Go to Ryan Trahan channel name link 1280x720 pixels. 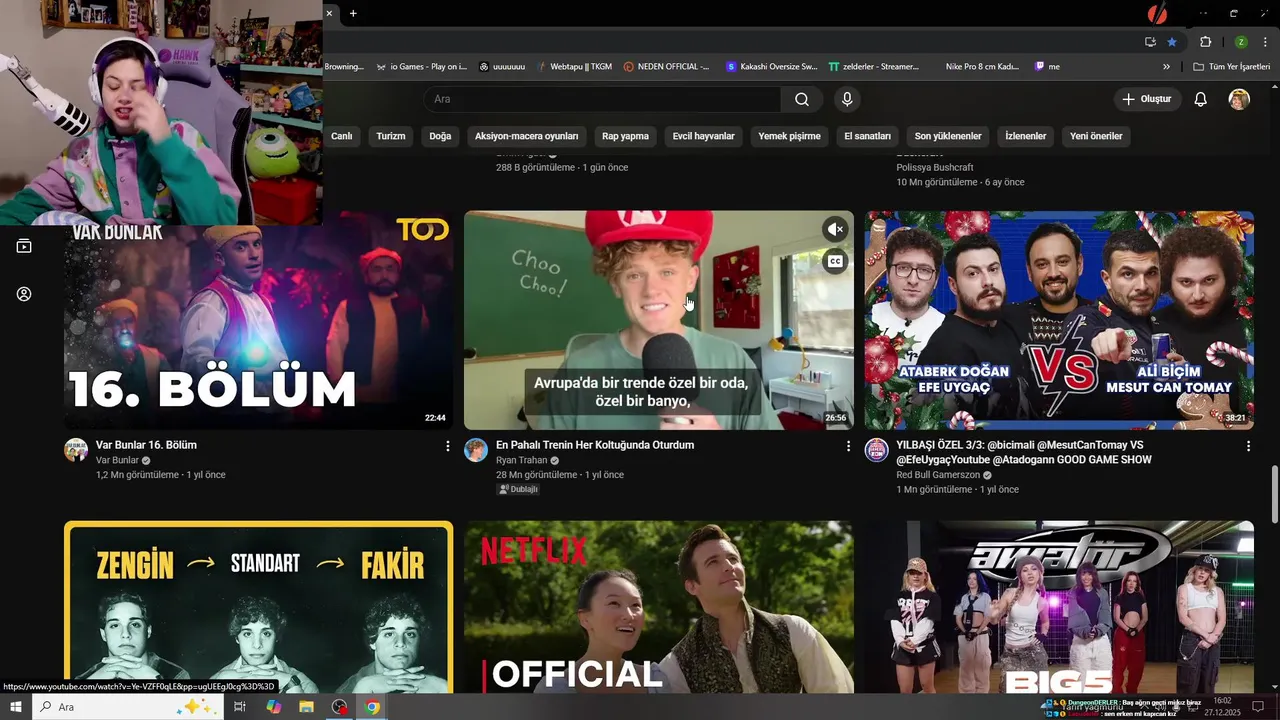pyautogui.click(x=522, y=460)
